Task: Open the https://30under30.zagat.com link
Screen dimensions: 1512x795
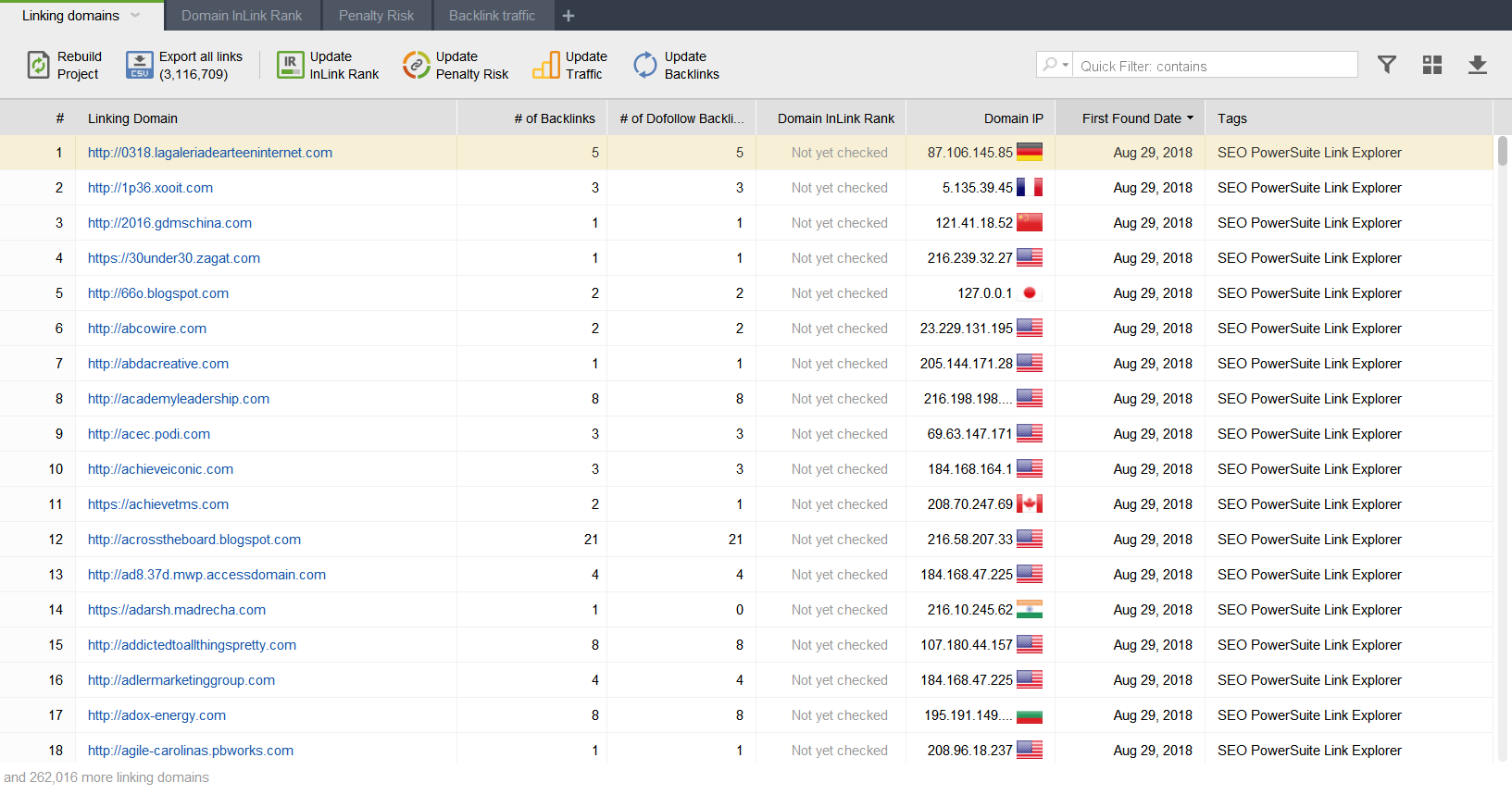Action: (174, 258)
